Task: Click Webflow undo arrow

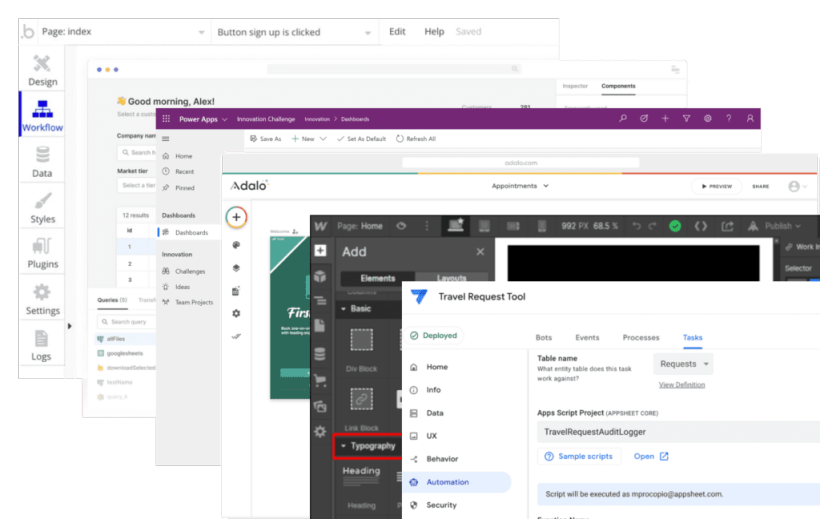Action: pyautogui.click(x=636, y=226)
